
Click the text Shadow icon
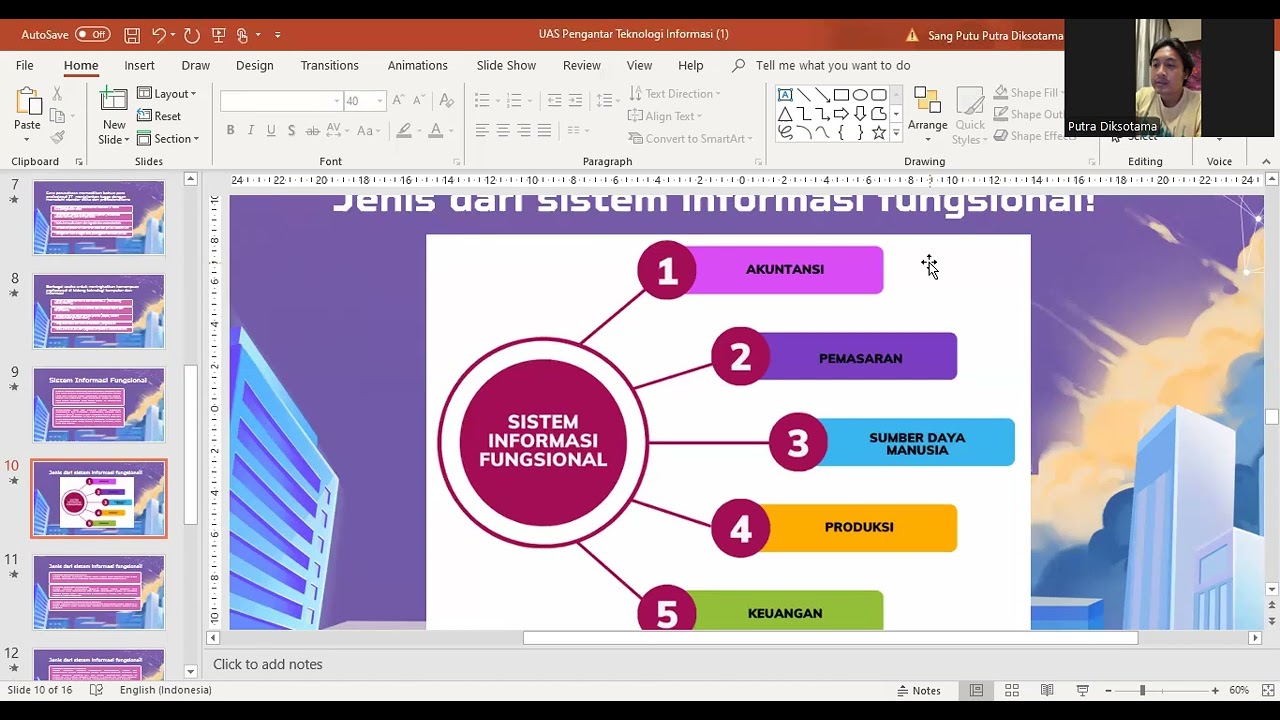point(291,130)
